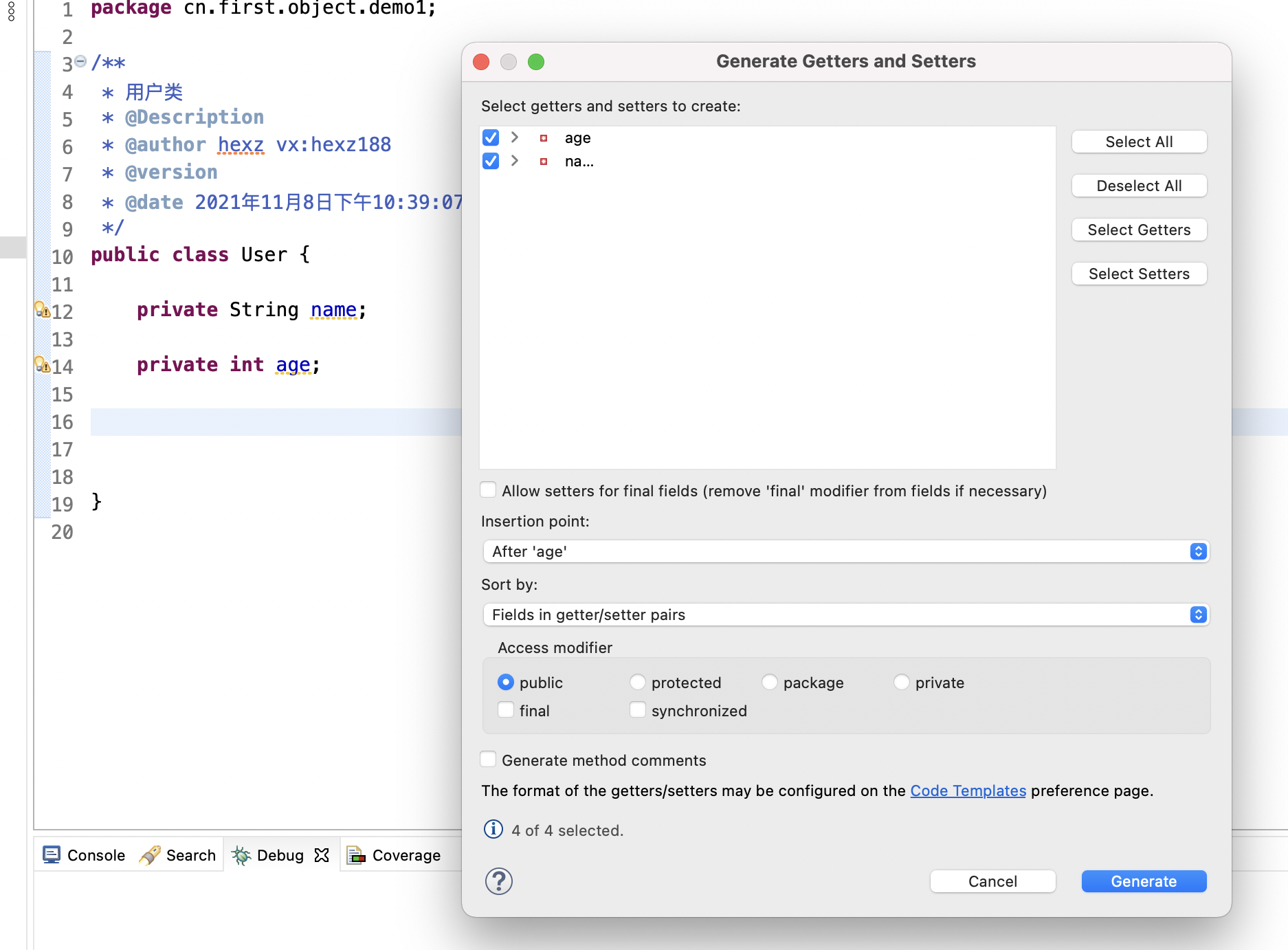This screenshot has height=950, width=1288.
Task: Click the help question mark icon
Action: 498,881
